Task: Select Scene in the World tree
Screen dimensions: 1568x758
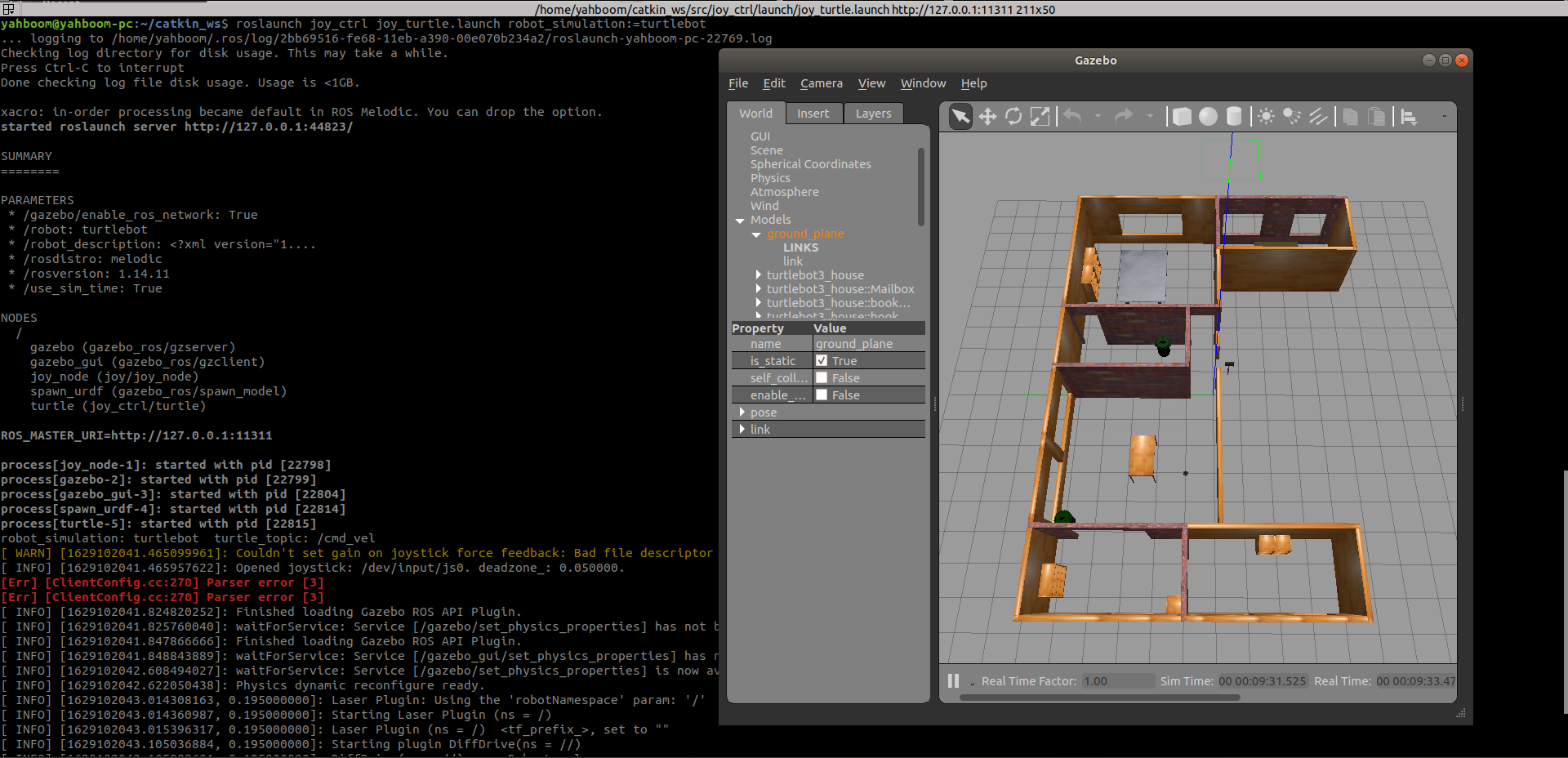Action: [x=766, y=150]
